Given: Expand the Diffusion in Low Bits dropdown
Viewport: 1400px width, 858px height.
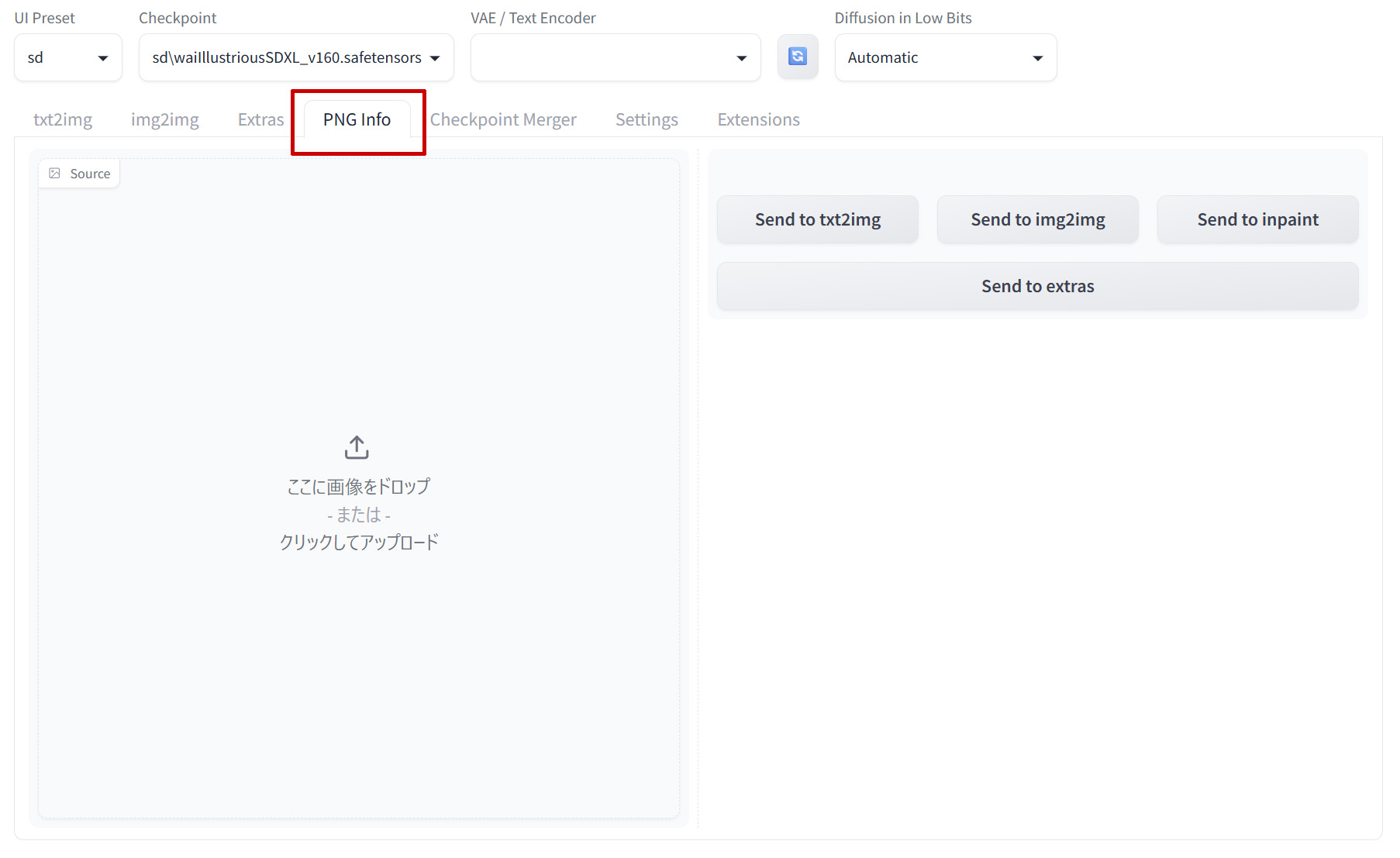Looking at the screenshot, I should tap(945, 57).
